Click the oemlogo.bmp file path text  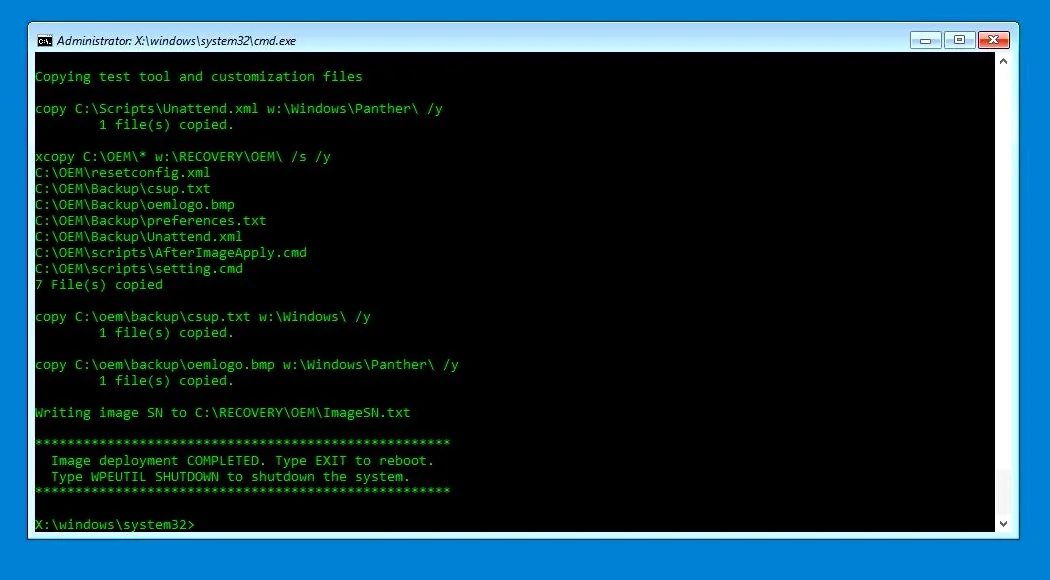pos(132,204)
